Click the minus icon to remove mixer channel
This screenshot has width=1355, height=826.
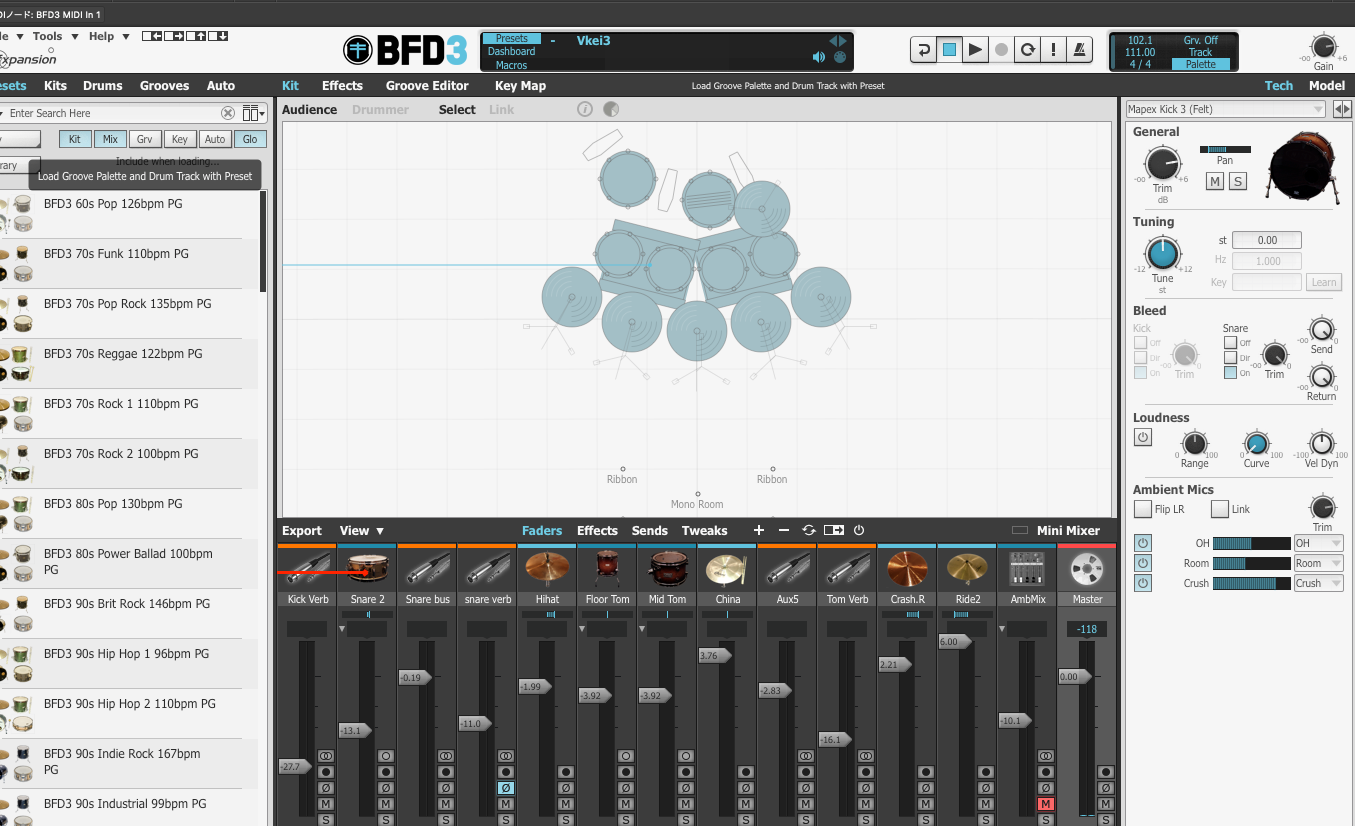tap(783, 530)
